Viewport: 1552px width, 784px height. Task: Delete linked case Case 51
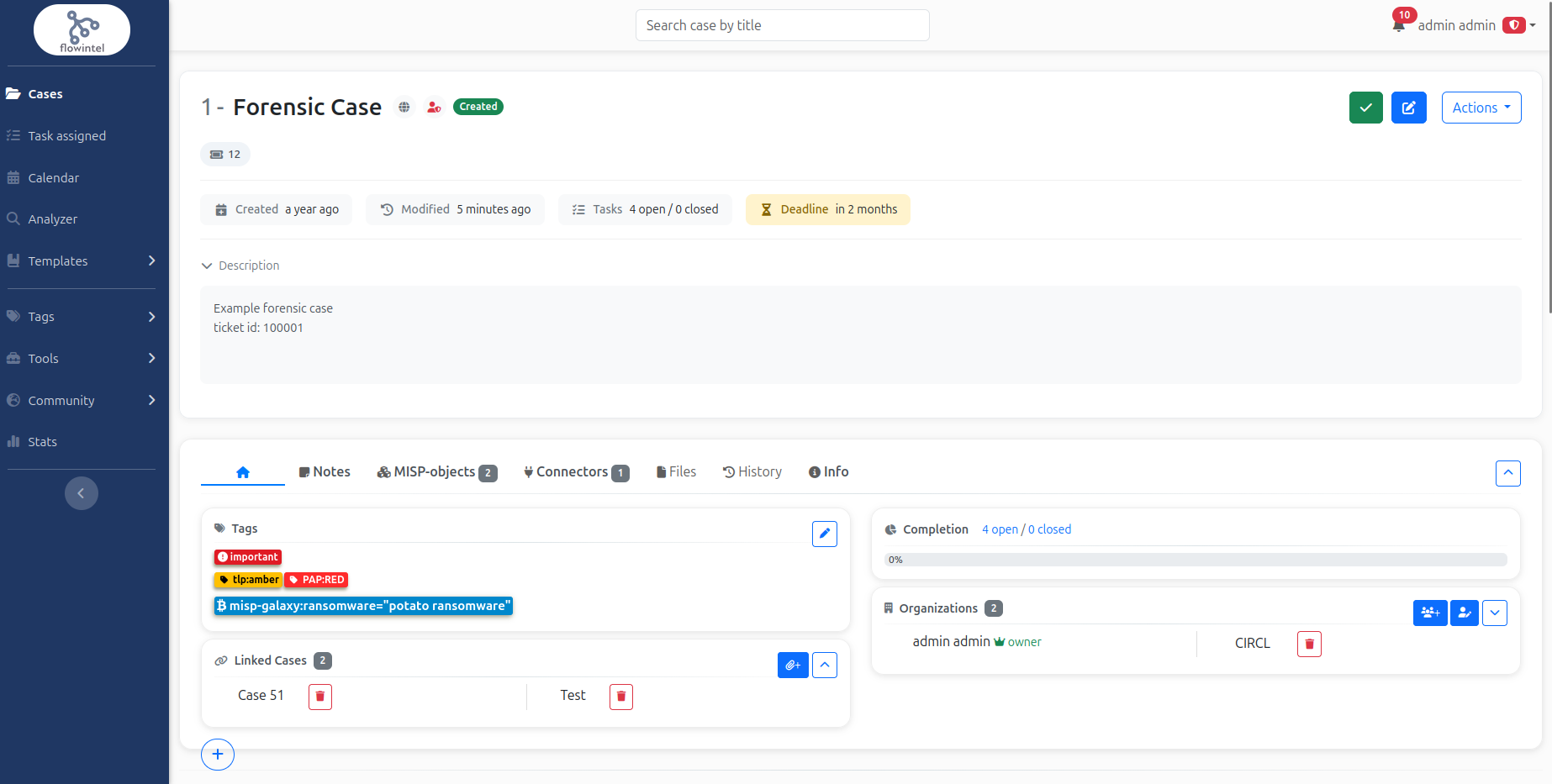click(x=319, y=697)
